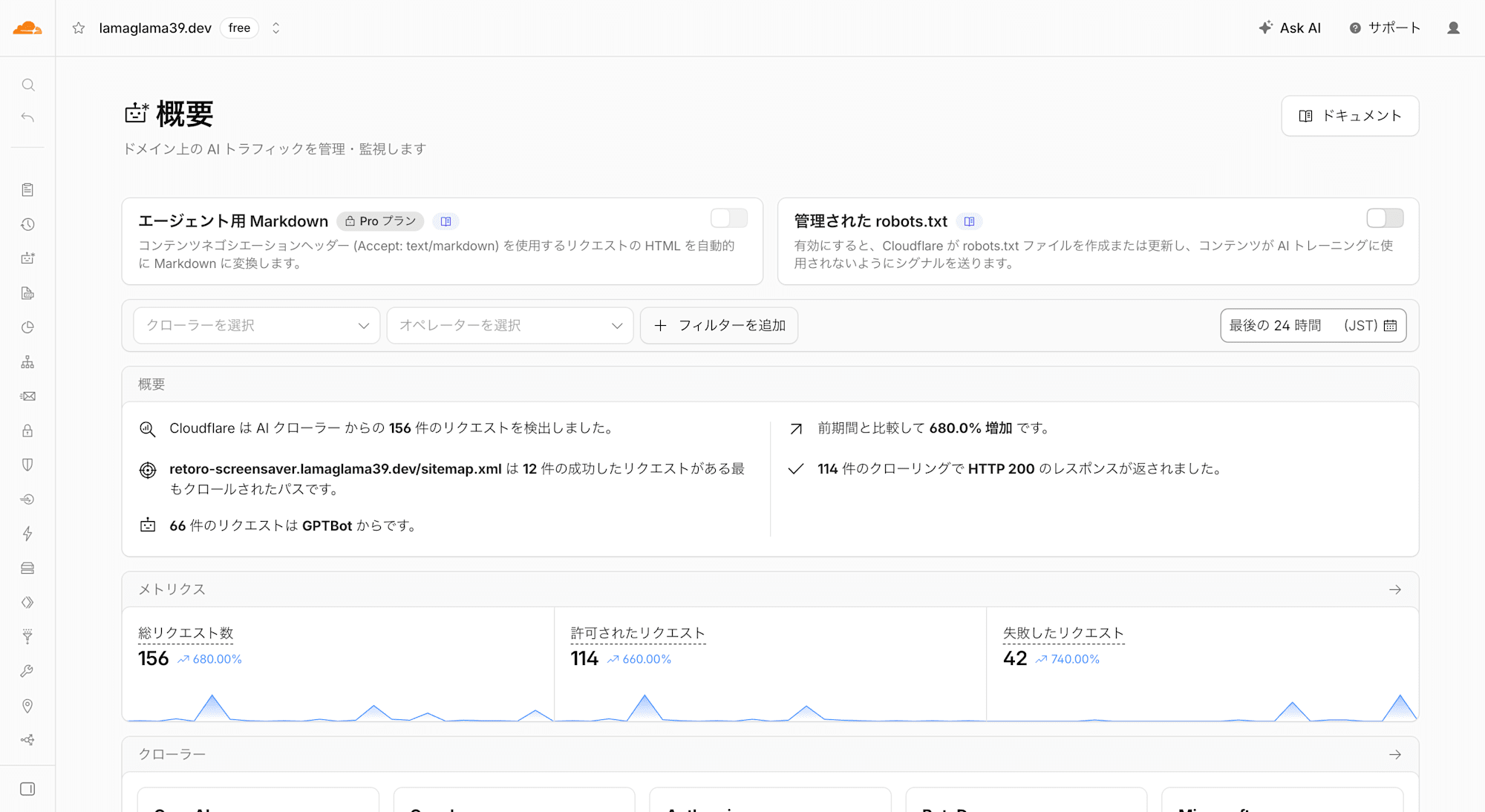Click the 114 allowed requests value
Image resolution: width=1485 pixels, height=812 pixels.
pos(584,659)
